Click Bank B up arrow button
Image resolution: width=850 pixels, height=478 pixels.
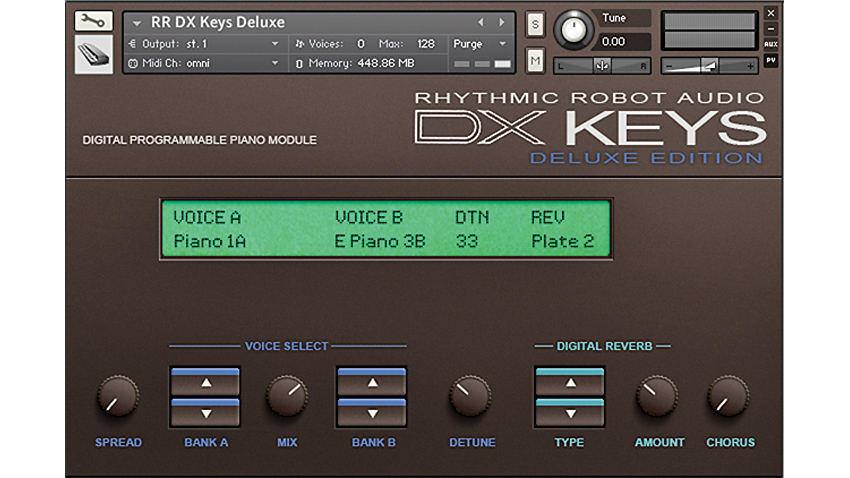[372, 382]
